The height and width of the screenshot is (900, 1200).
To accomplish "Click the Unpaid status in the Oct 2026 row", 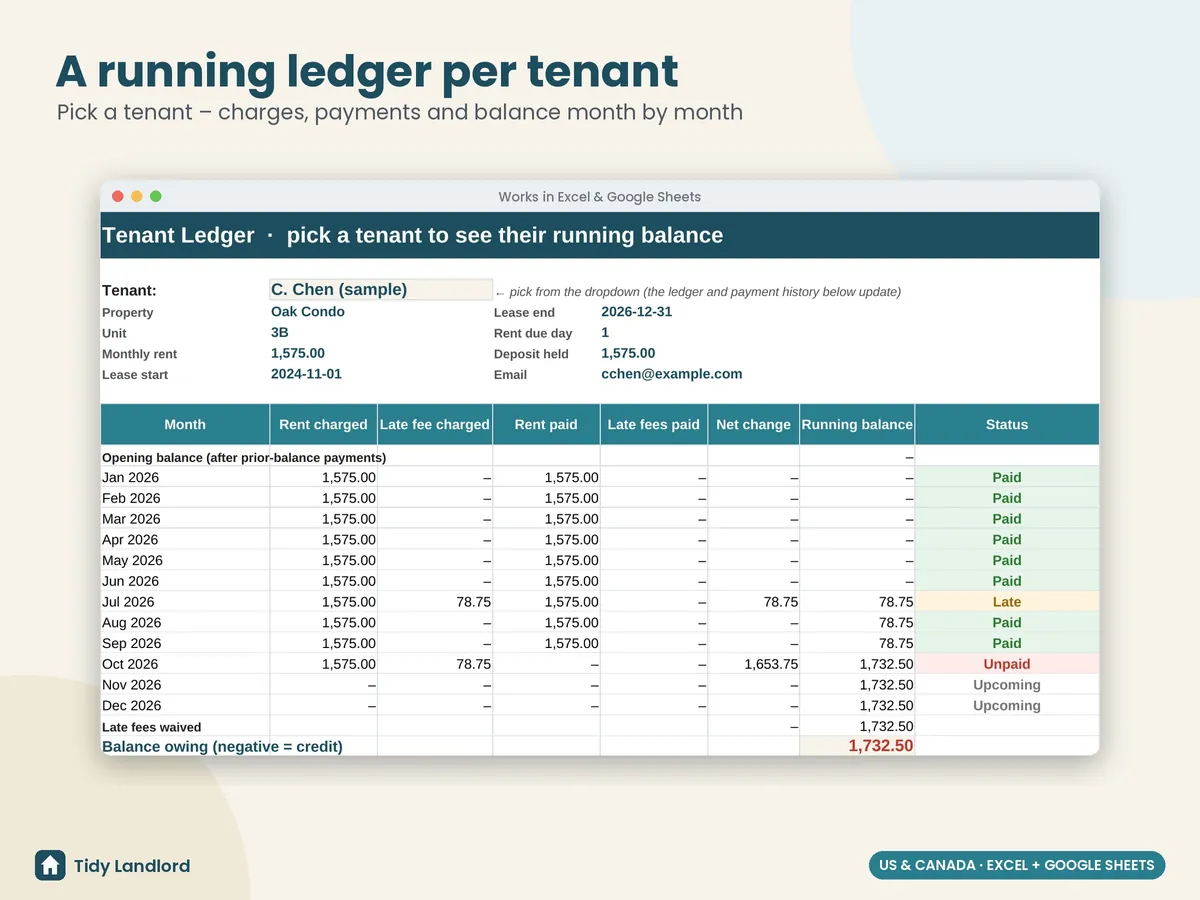I will click(x=1007, y=665).
